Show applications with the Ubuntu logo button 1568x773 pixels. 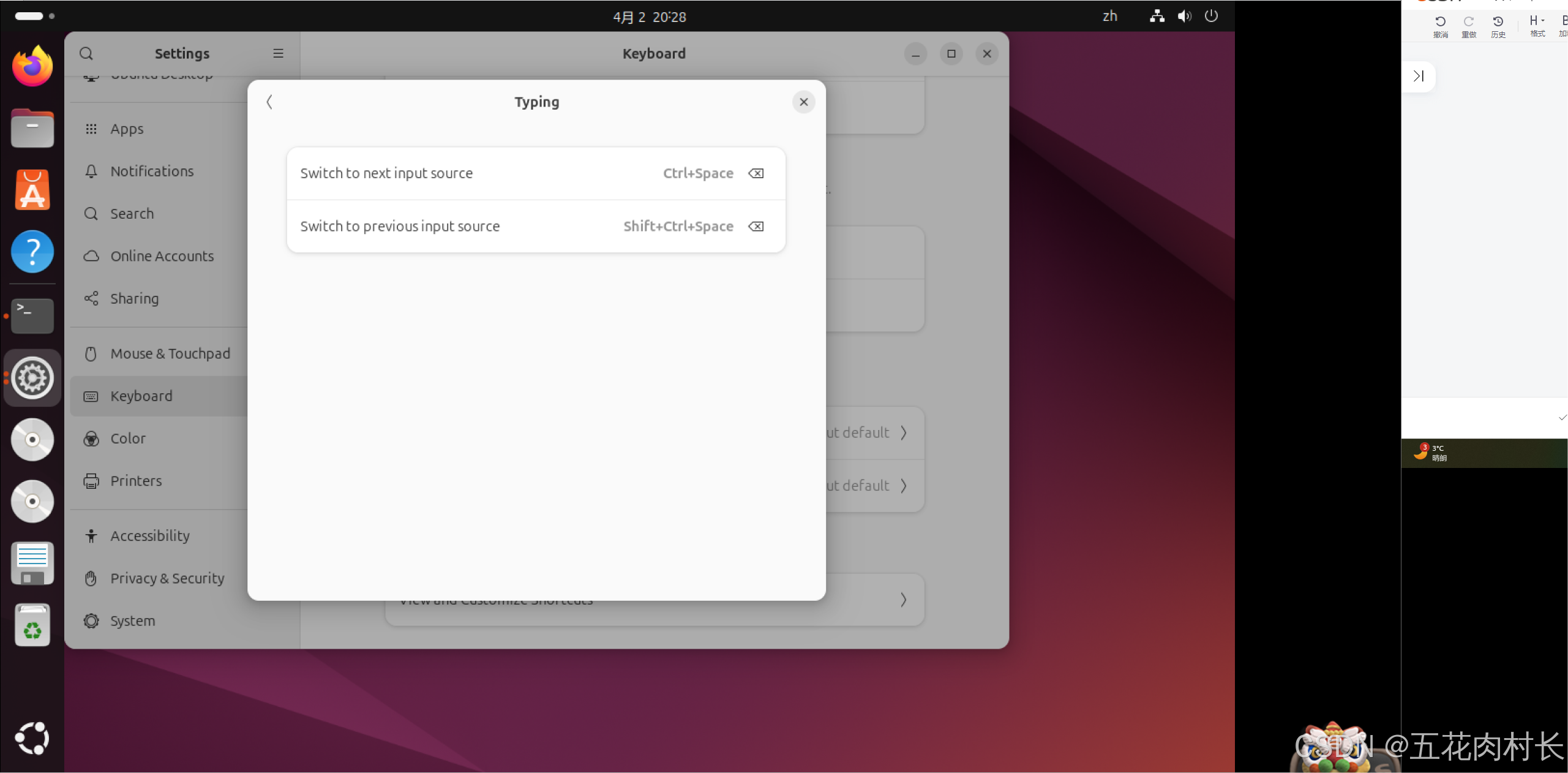coord(32,737)
